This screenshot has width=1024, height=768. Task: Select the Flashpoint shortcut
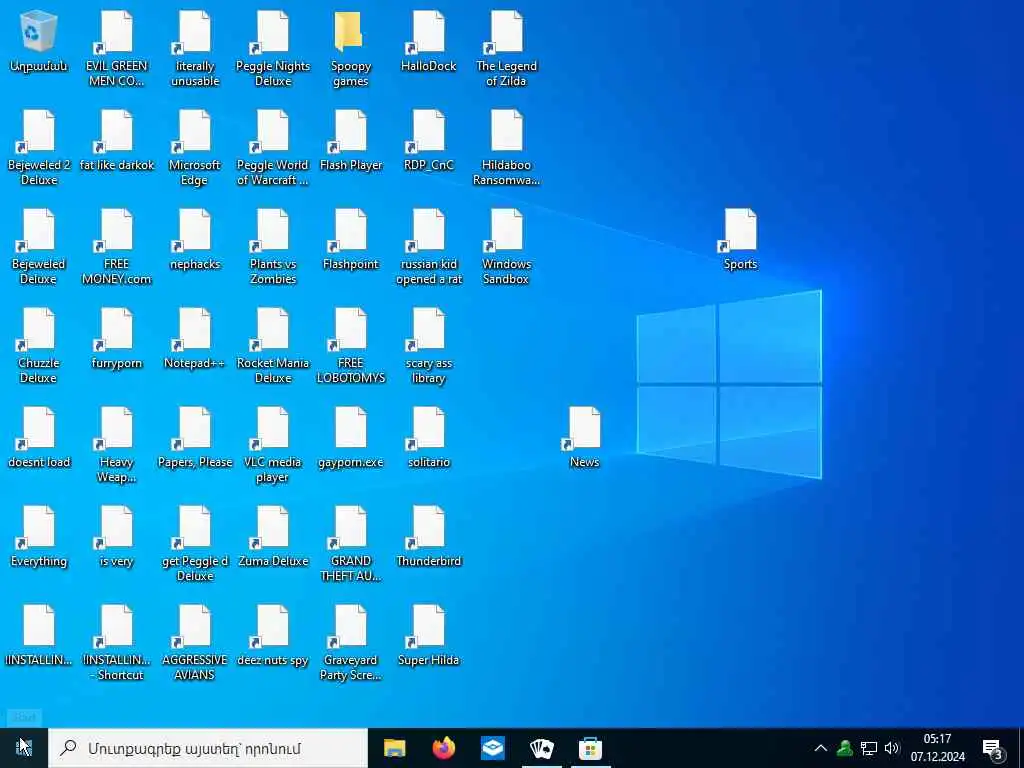pyautogui.click(x=351, y=240)
